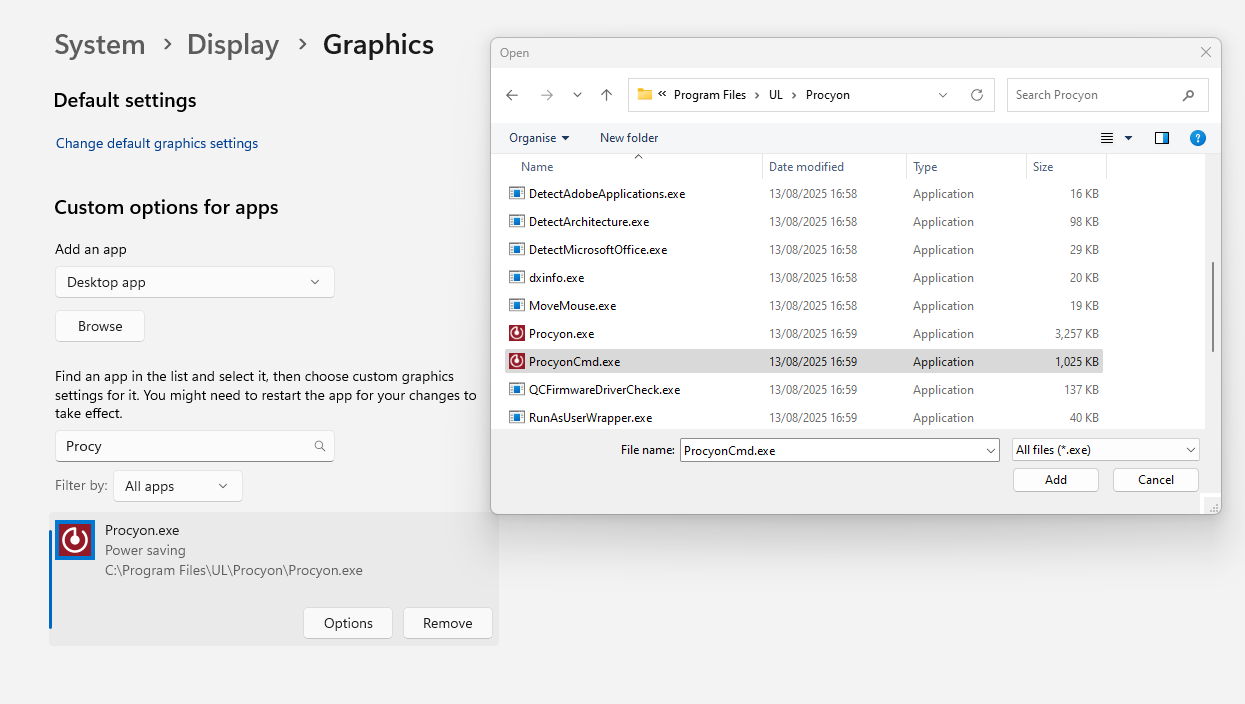Refresh the Procyon folder listing
This screenshot has height=704, width=1245.
point(977,95)
